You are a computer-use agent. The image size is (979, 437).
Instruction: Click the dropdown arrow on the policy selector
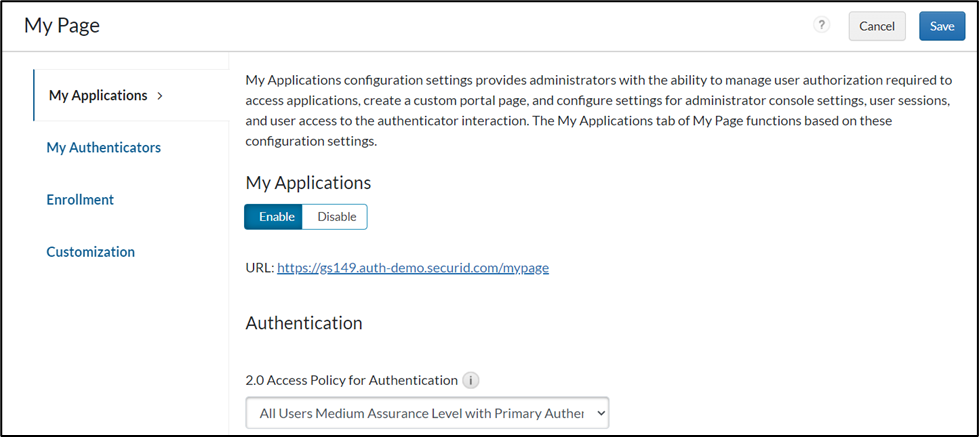(x=600, y=412)
